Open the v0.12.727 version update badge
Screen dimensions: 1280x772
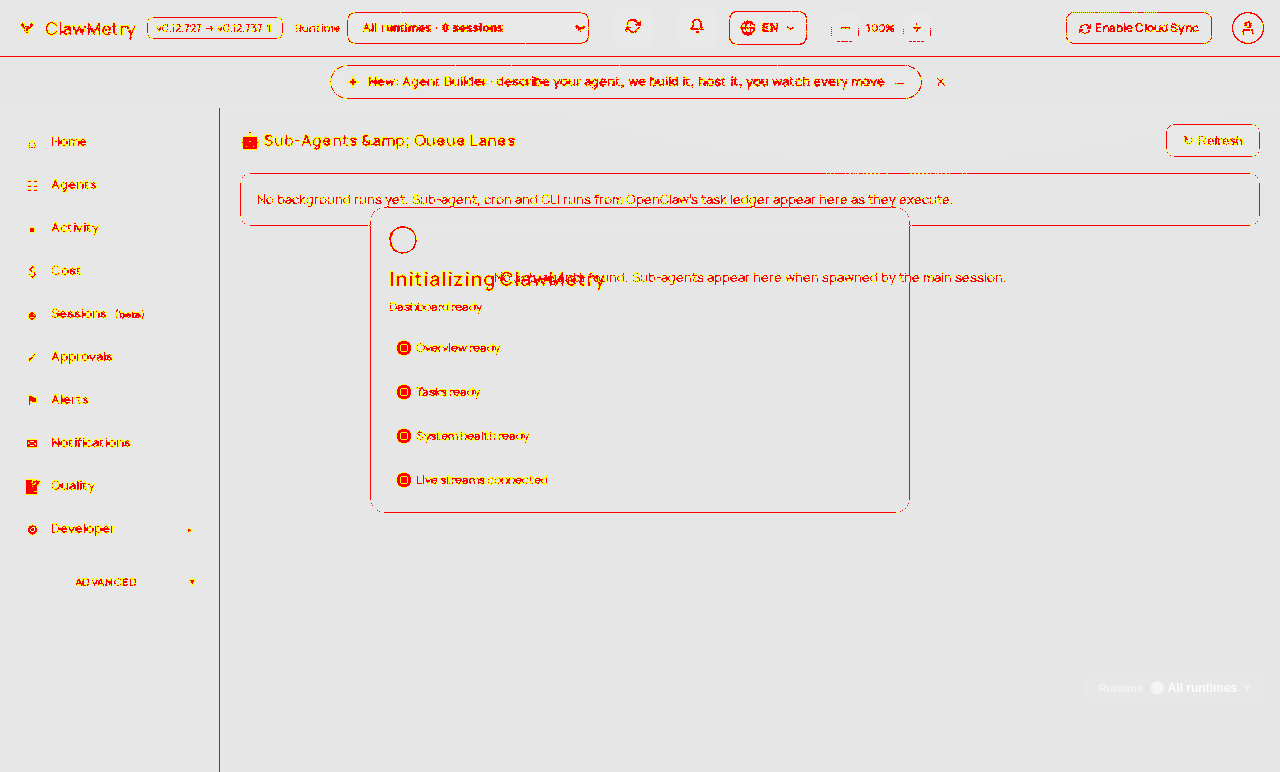[x=215, y=28]
